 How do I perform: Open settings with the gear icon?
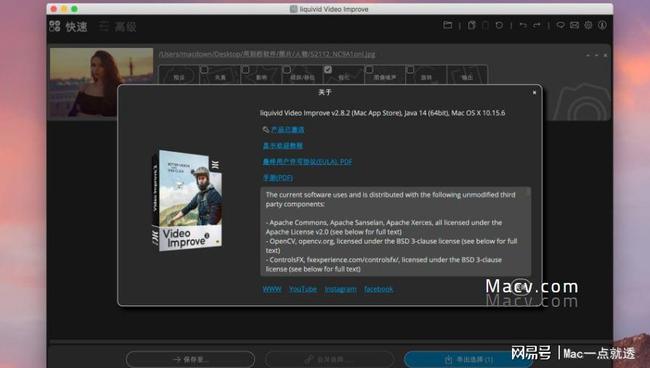pos(588,25)
